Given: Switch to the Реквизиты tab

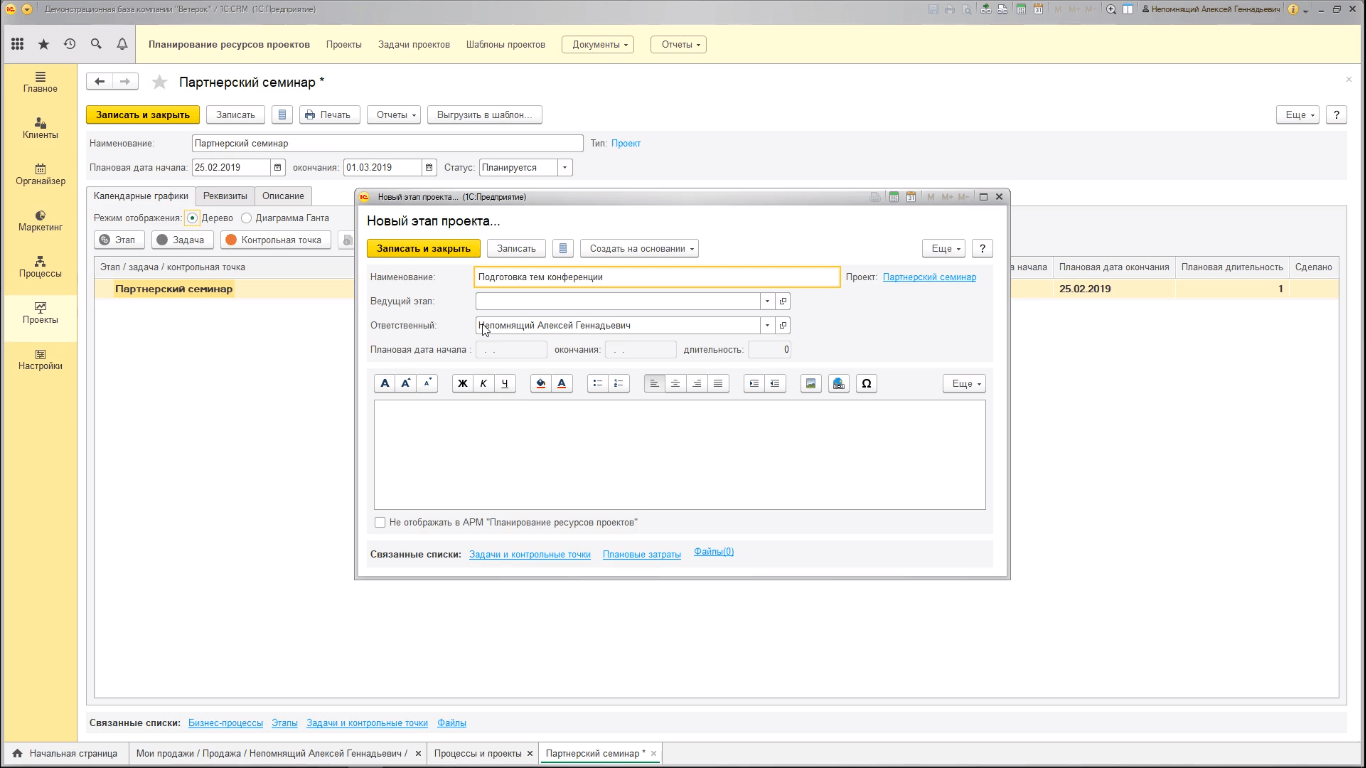Looking at the screenshot, I should (225, 195).
